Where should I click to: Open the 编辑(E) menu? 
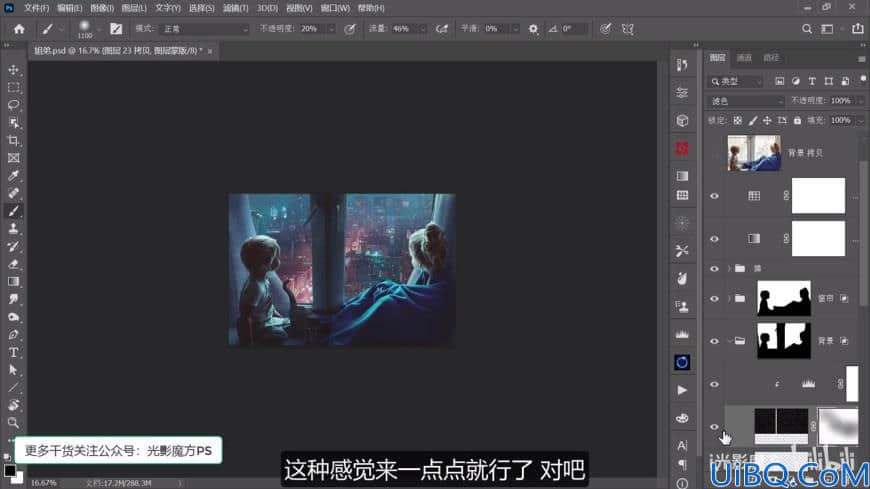pos(69,8)
